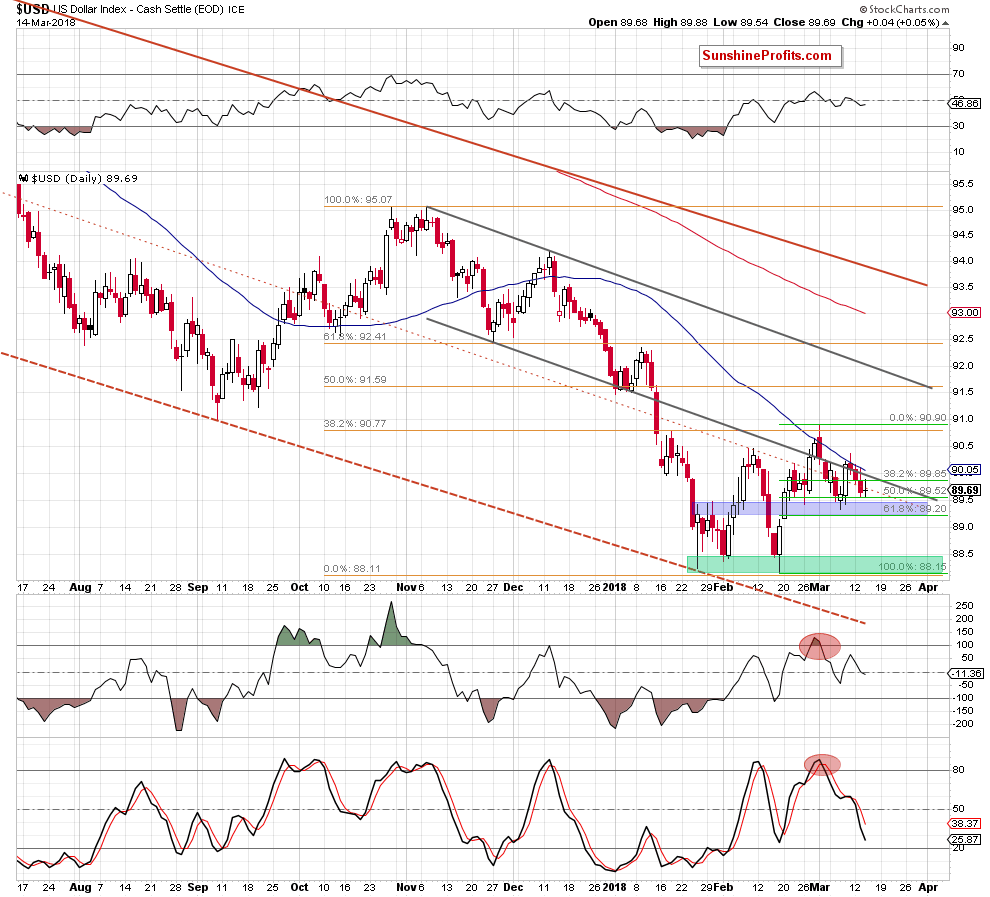Click the 2018 label on the price chart's date axis
The image size is (990, 897).
[x=614, y=587]
